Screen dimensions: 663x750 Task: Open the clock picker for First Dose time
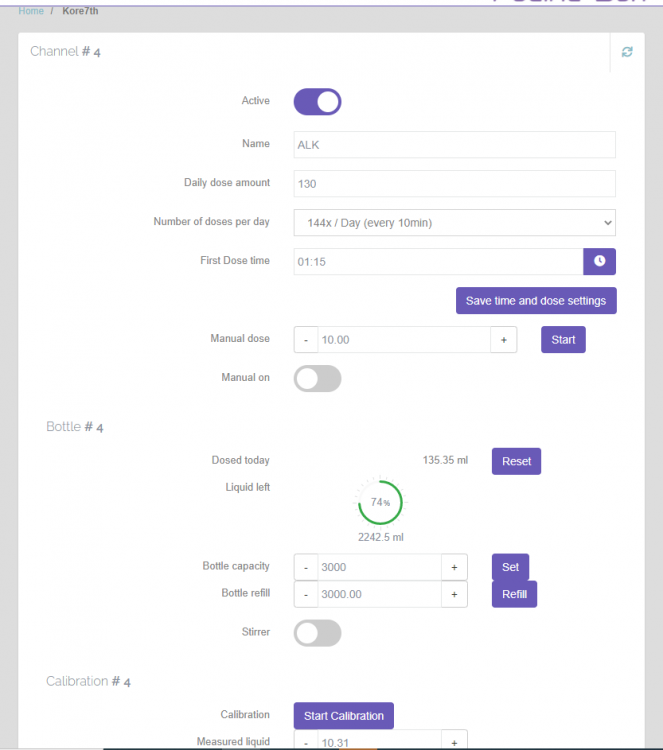(x=599, y=261)
